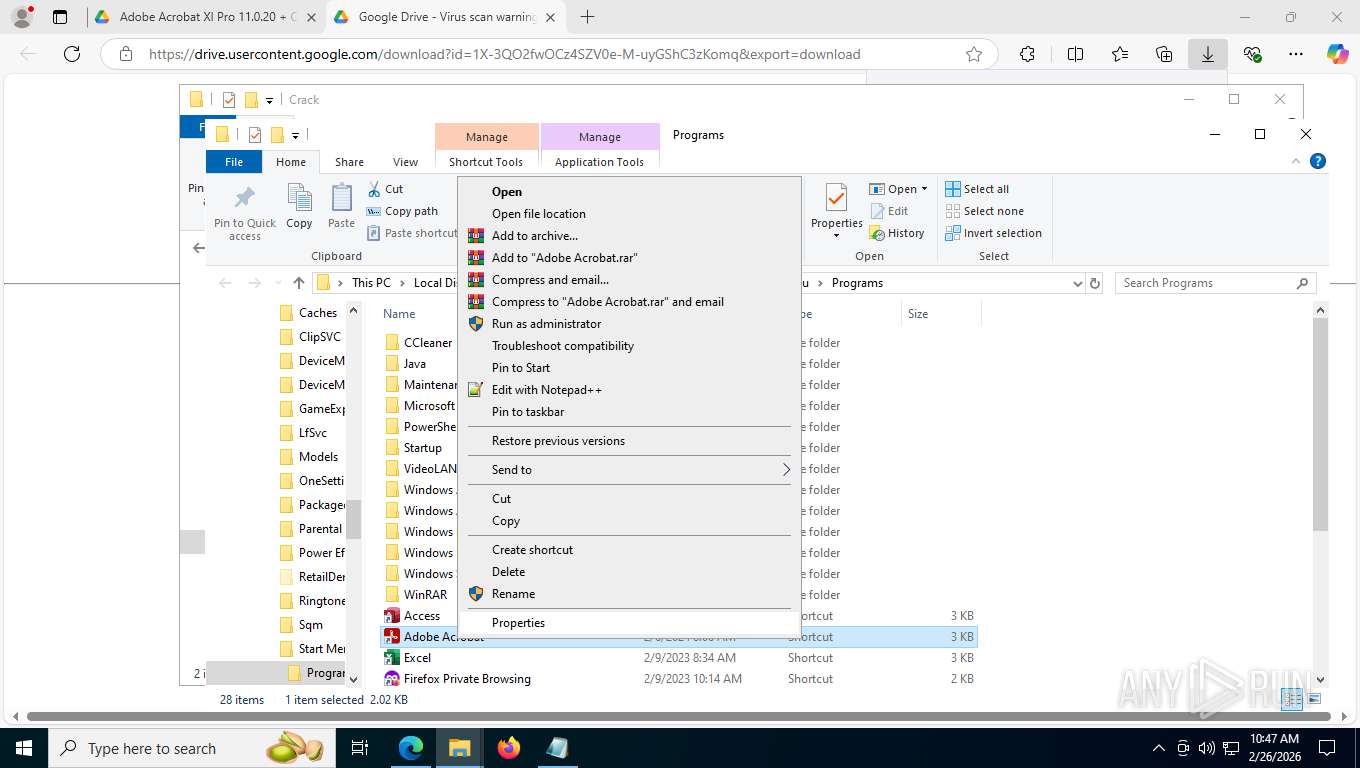The width and height of the screenshot is (1360, 768).
Task: Choose Delete in context menu
Action: click(x=630, y=572)
